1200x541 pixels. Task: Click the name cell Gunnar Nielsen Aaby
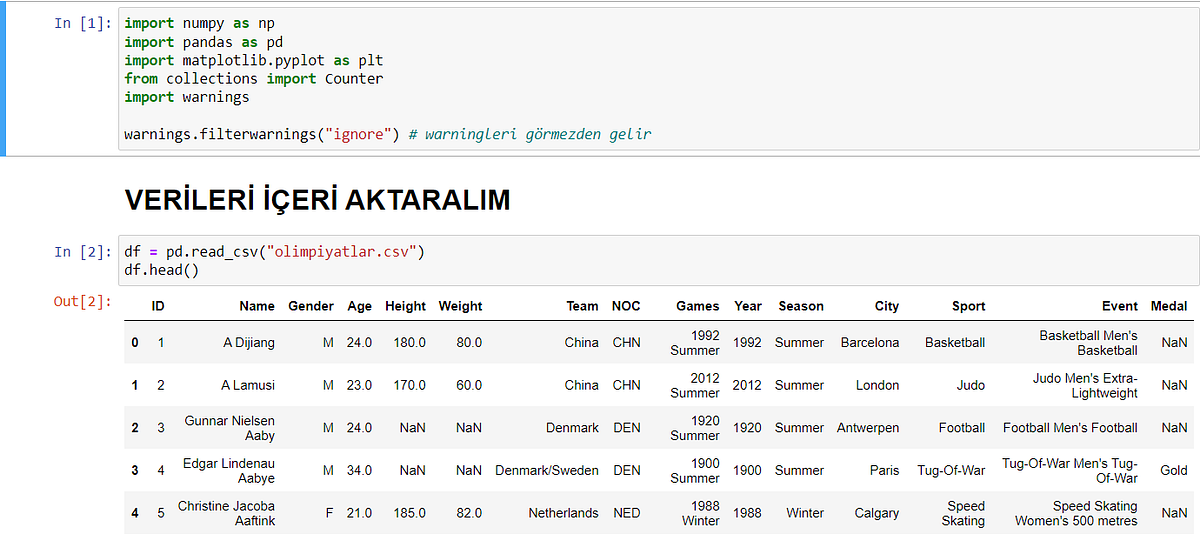(230, 428)
